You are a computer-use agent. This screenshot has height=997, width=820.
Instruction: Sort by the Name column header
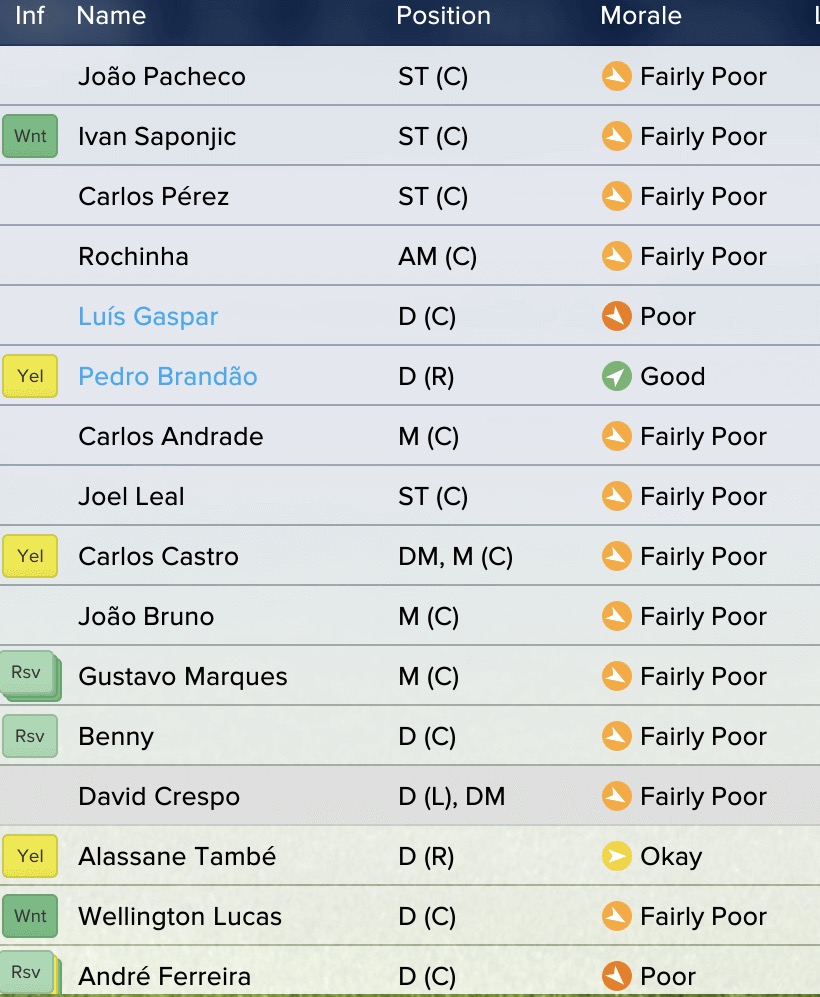[111, 15]
